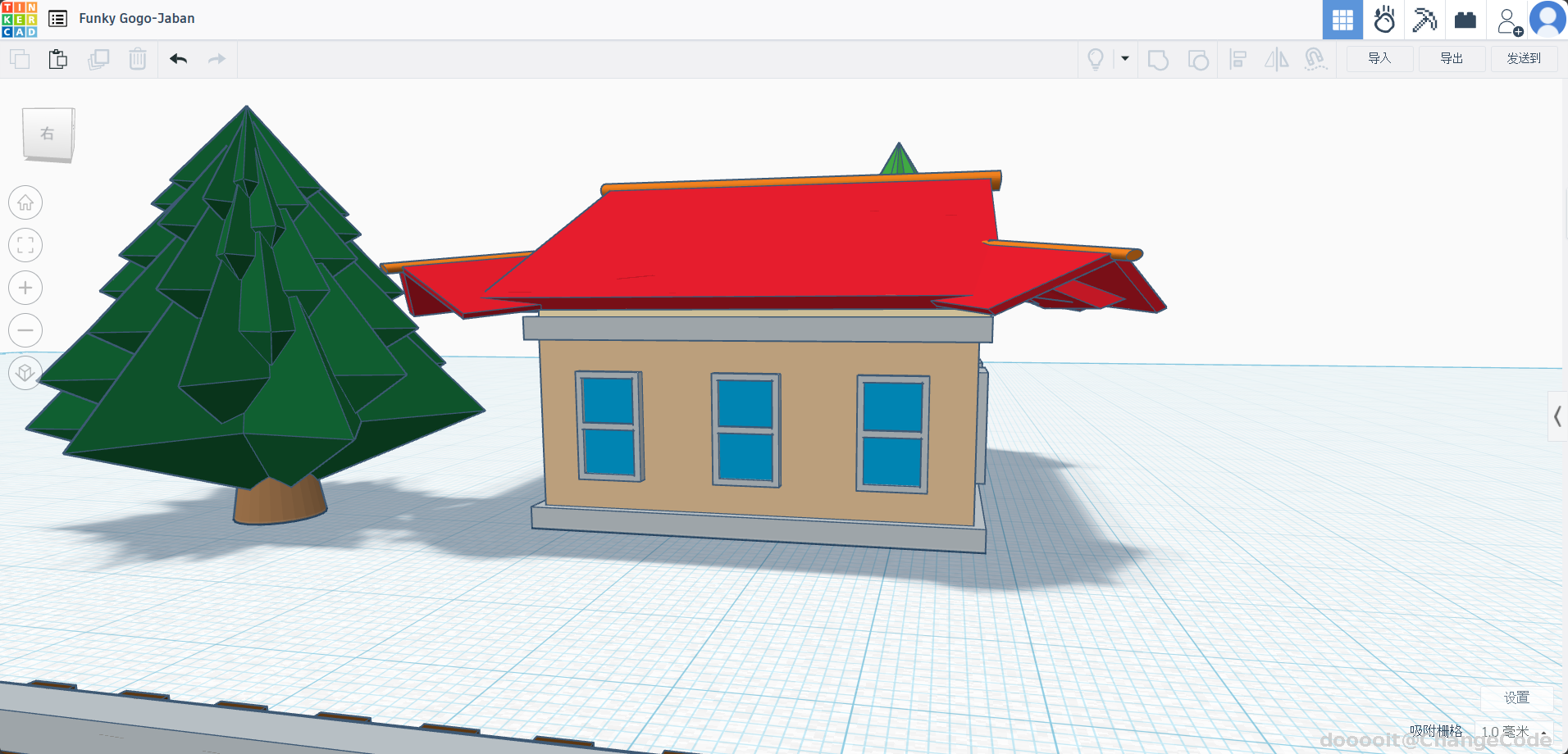The height and width of the screenshot is (754, 1568).
Task: Switch to the 3D design grid view
Action: 1342,20
